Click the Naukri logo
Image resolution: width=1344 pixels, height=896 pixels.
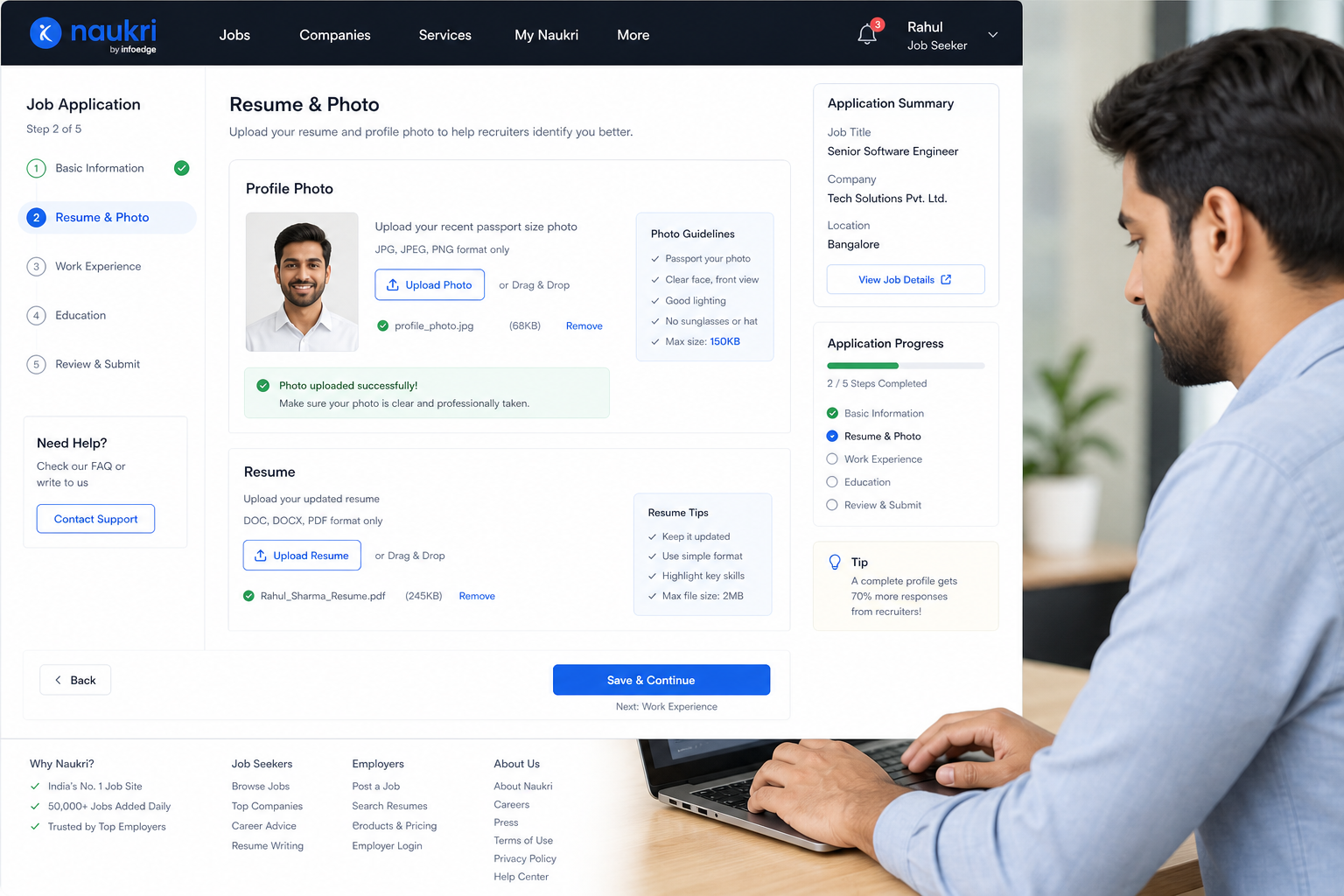pyautogui.click(x=93, y=34)
